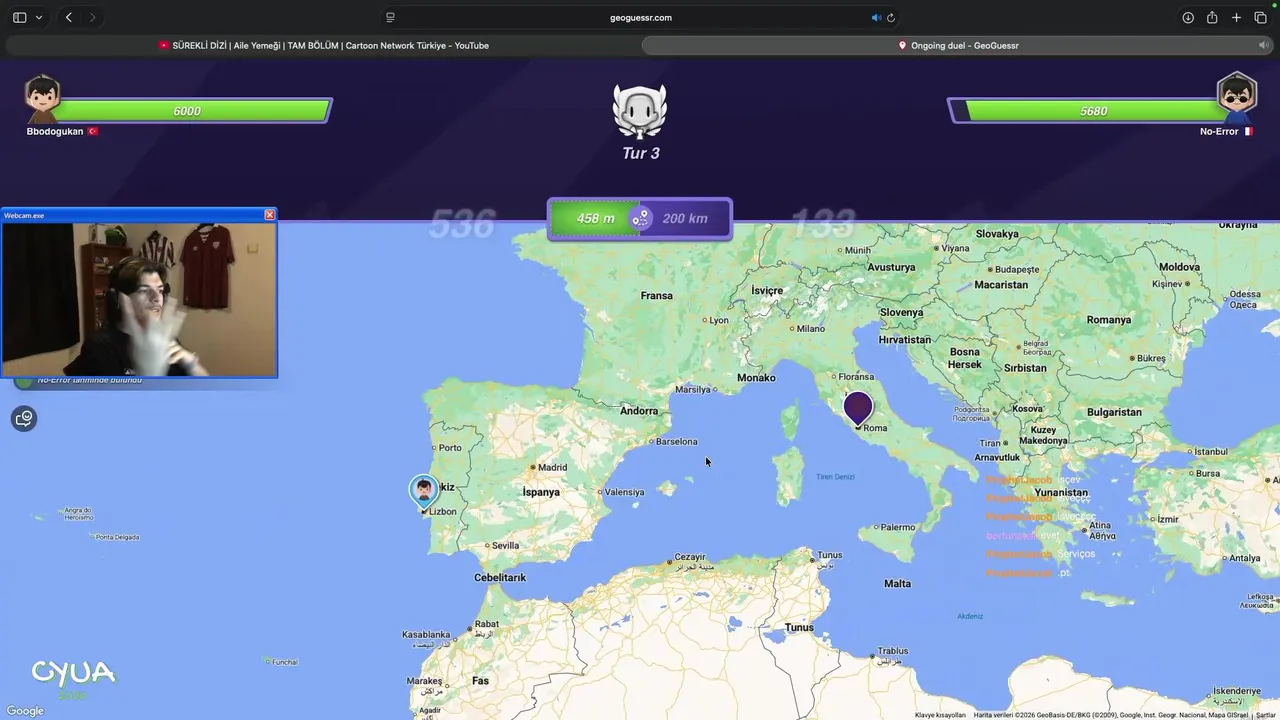Viewport: 1280px width, 720px height.
Task: Open the Safari share icon
Action: coord(1212,17)
